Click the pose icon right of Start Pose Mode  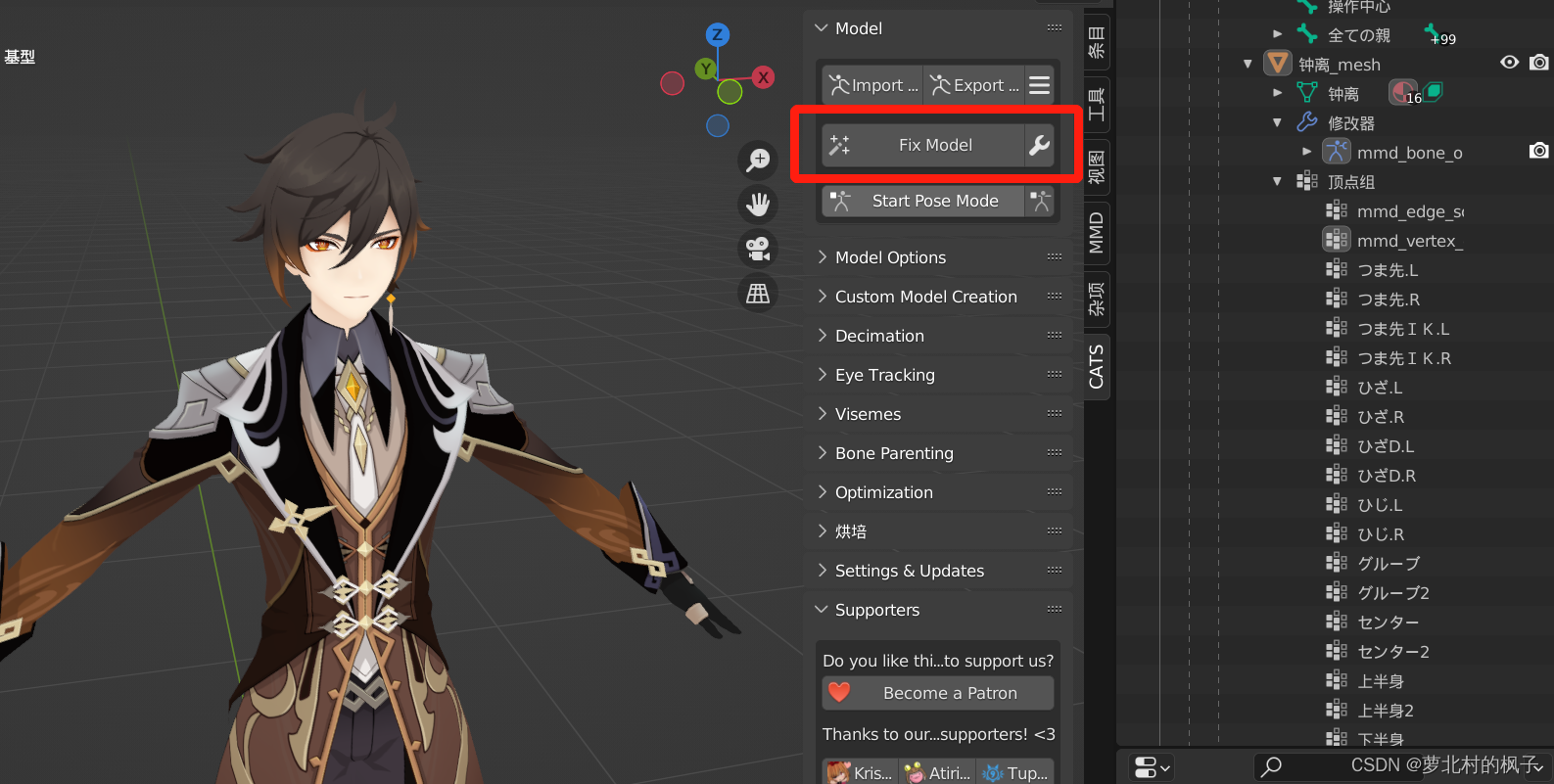point(1040,202)
